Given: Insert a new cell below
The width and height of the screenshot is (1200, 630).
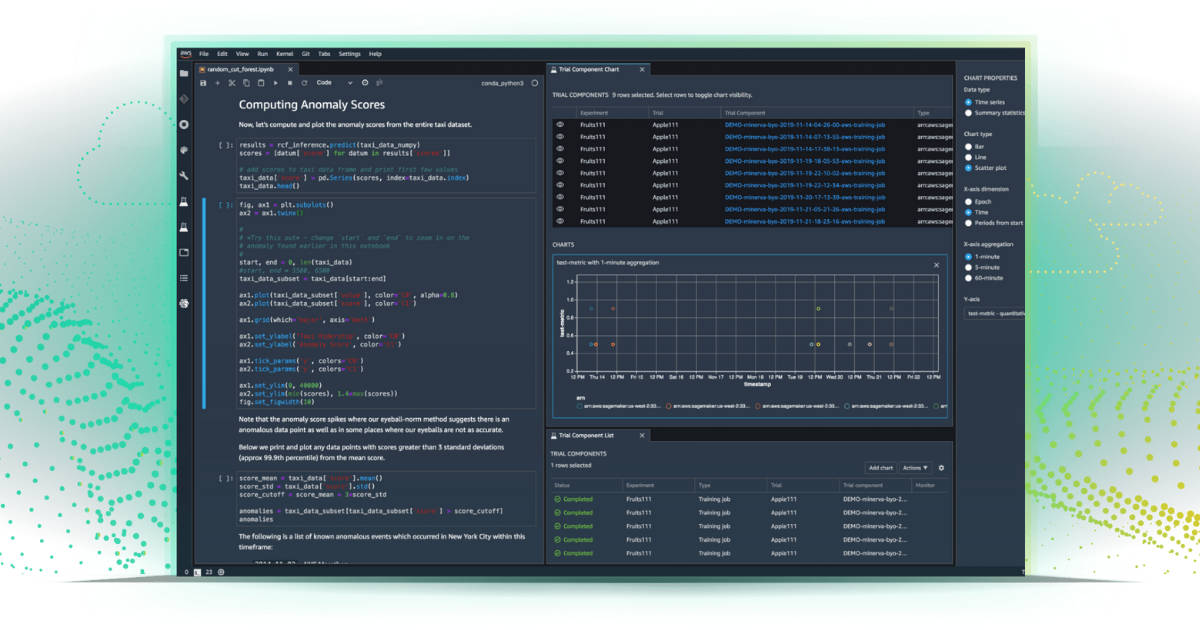Looking at the screenshot, I should (218, 83).
